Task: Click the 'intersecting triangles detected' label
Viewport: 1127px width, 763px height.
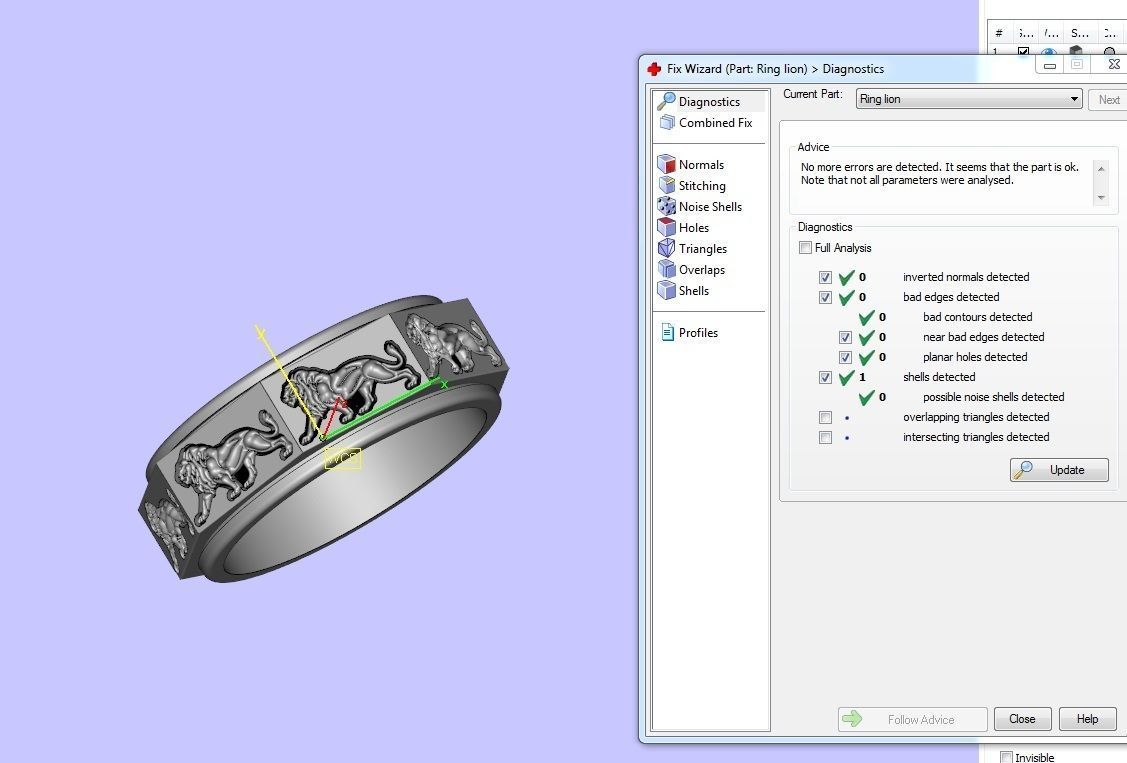Action: click(x=976, y=438)
